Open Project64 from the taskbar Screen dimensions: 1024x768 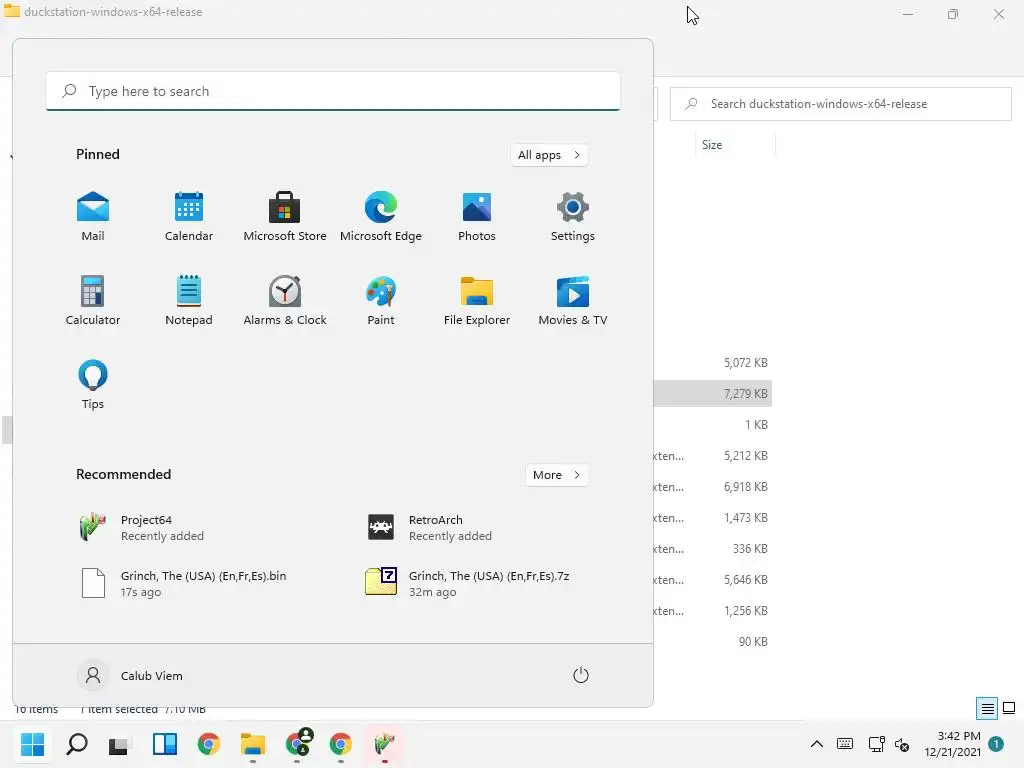(385, 744)
